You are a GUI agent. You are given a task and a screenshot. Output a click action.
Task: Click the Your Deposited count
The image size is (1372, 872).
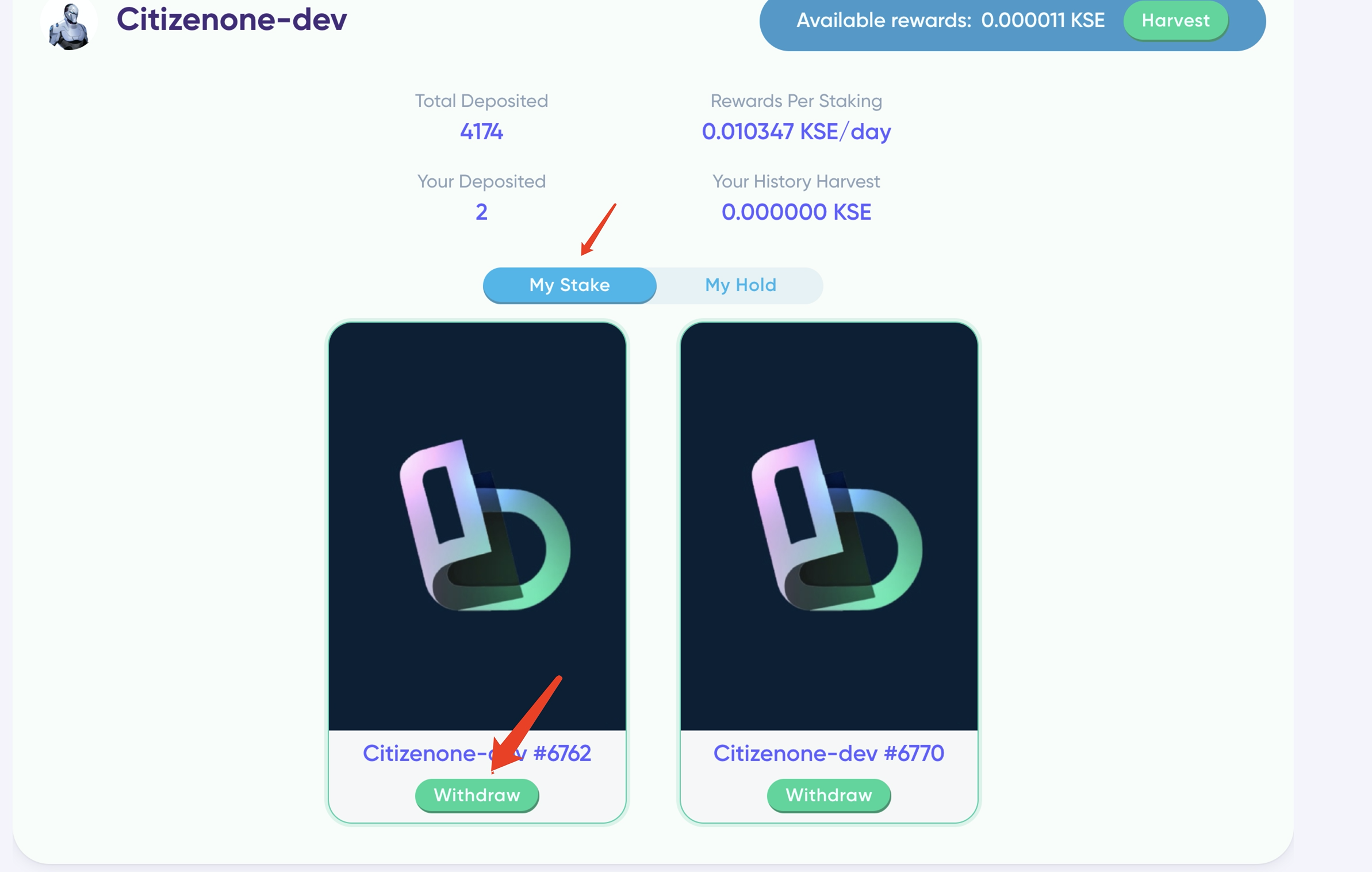click(481, 212)
